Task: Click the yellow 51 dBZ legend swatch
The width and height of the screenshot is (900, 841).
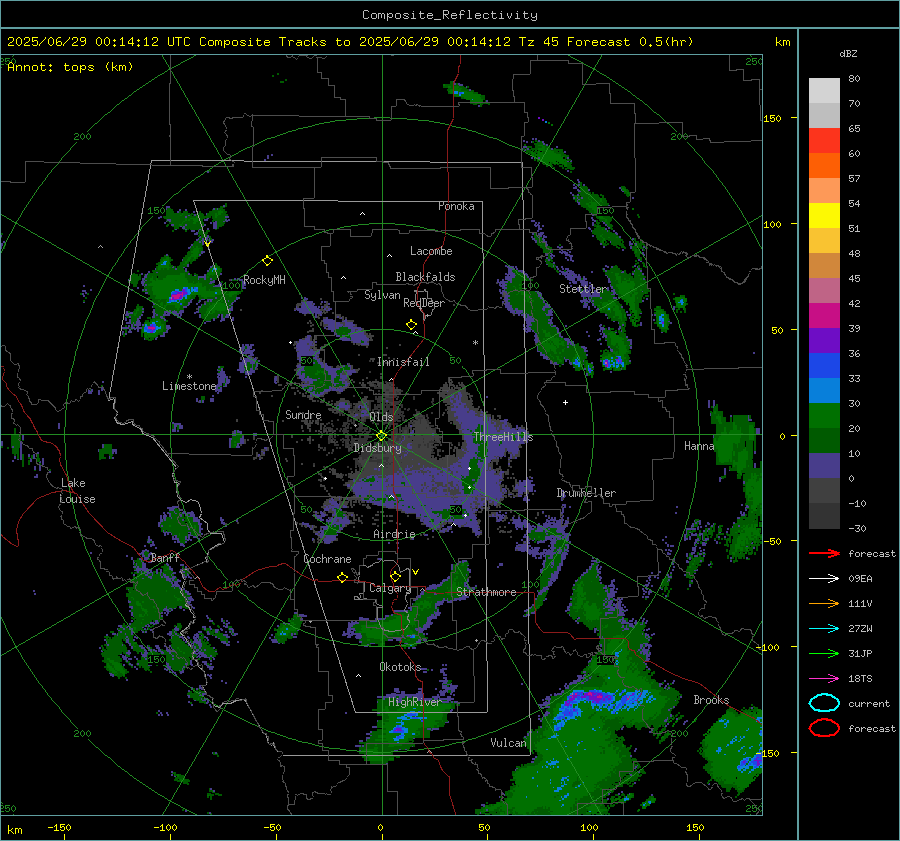Action: pyautogui.click(x=824, y=215)
